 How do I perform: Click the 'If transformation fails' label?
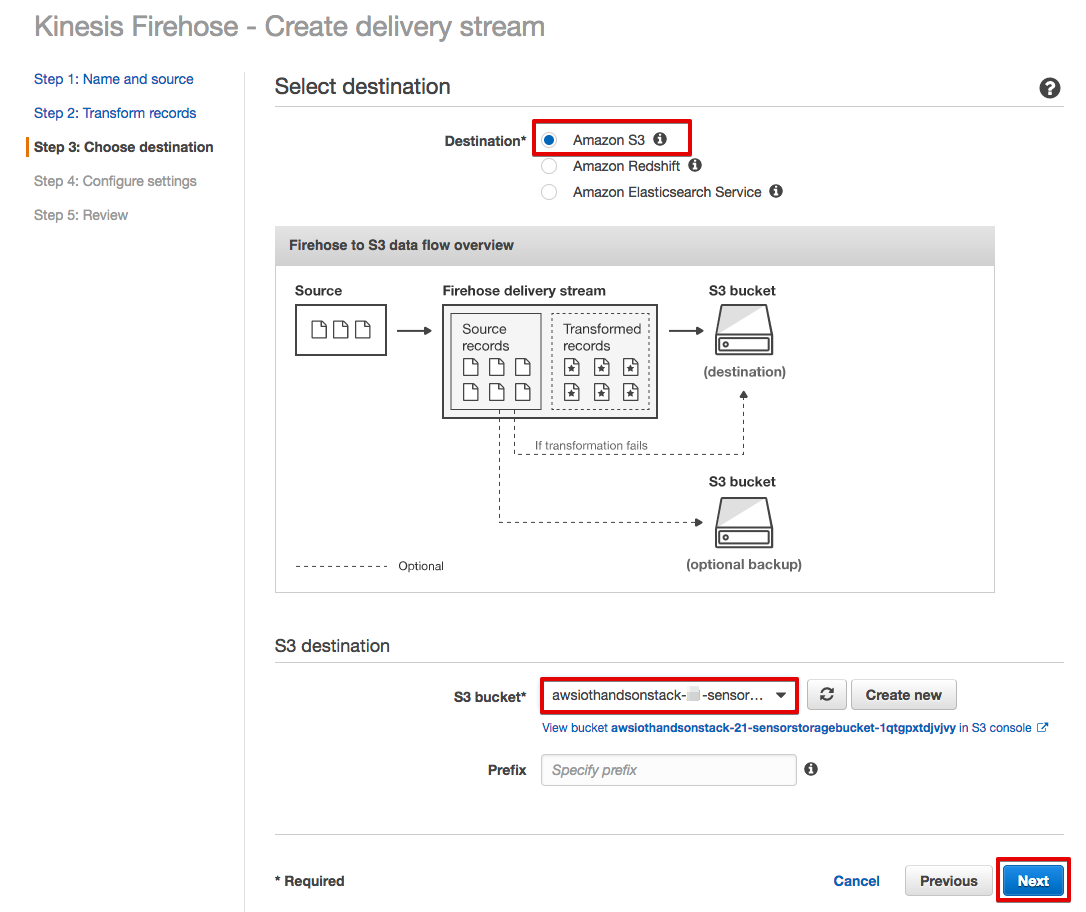click(591, 445)
